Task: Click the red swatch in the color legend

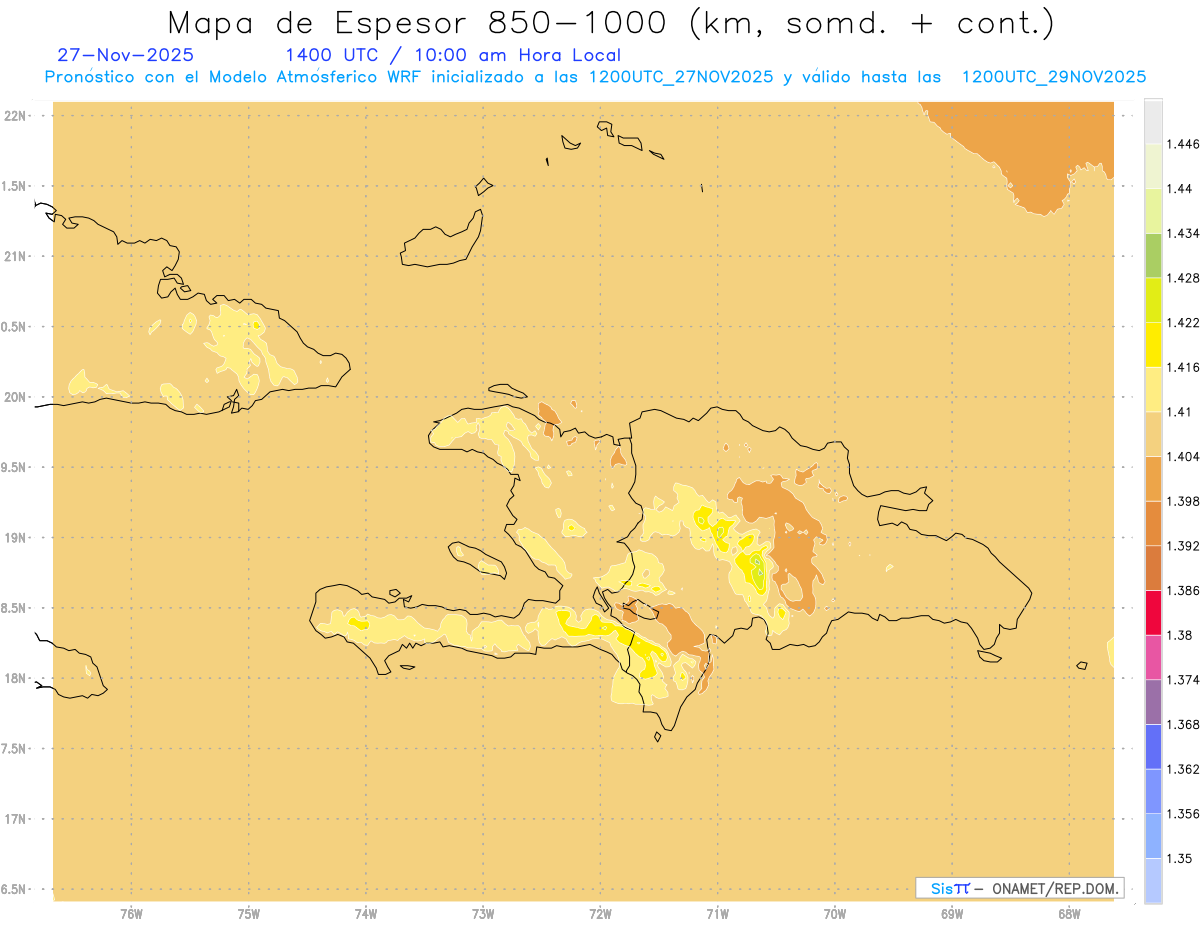Action: click(1153, 612)
